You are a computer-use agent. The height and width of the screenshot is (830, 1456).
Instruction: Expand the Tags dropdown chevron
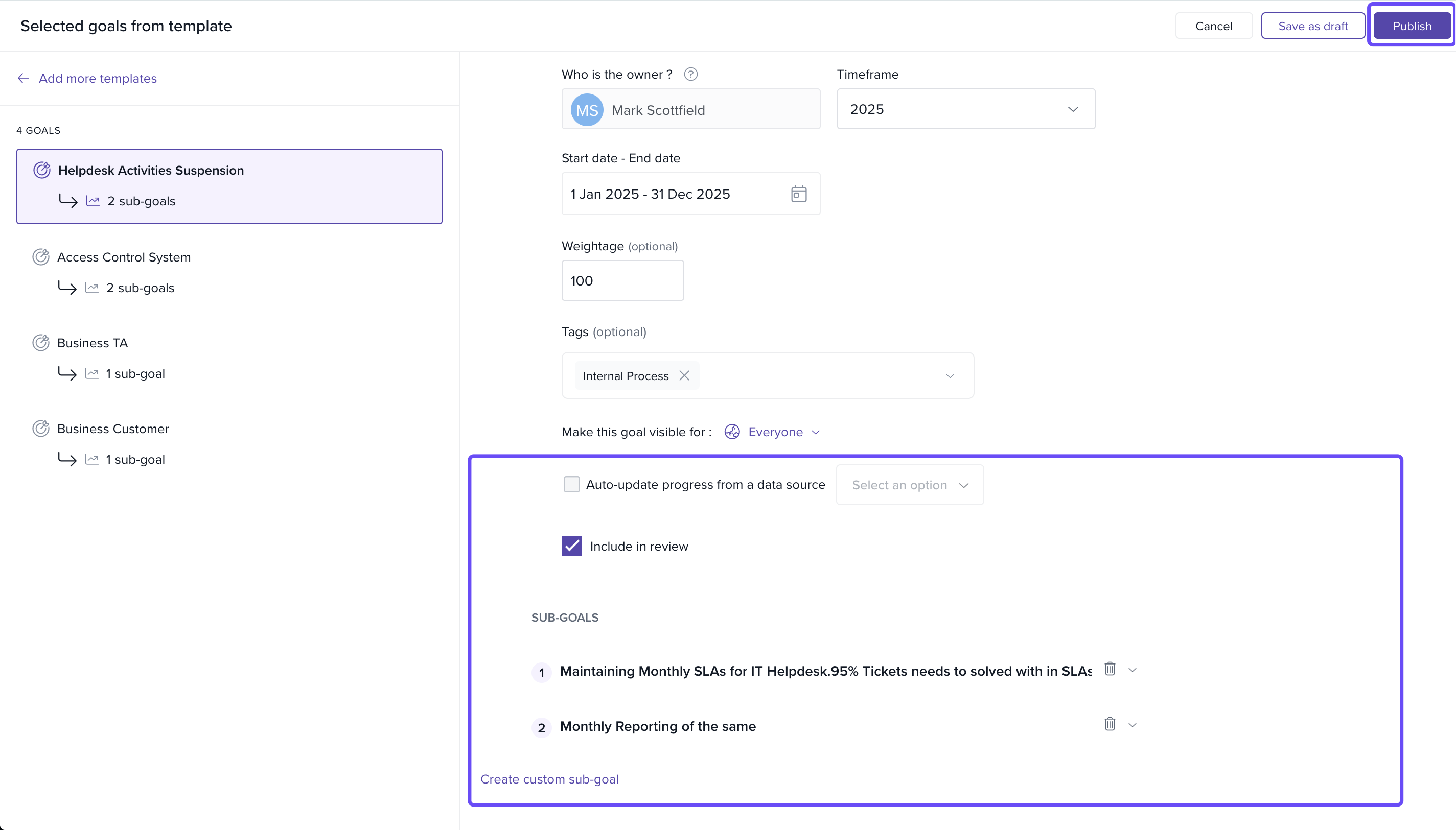950,375
